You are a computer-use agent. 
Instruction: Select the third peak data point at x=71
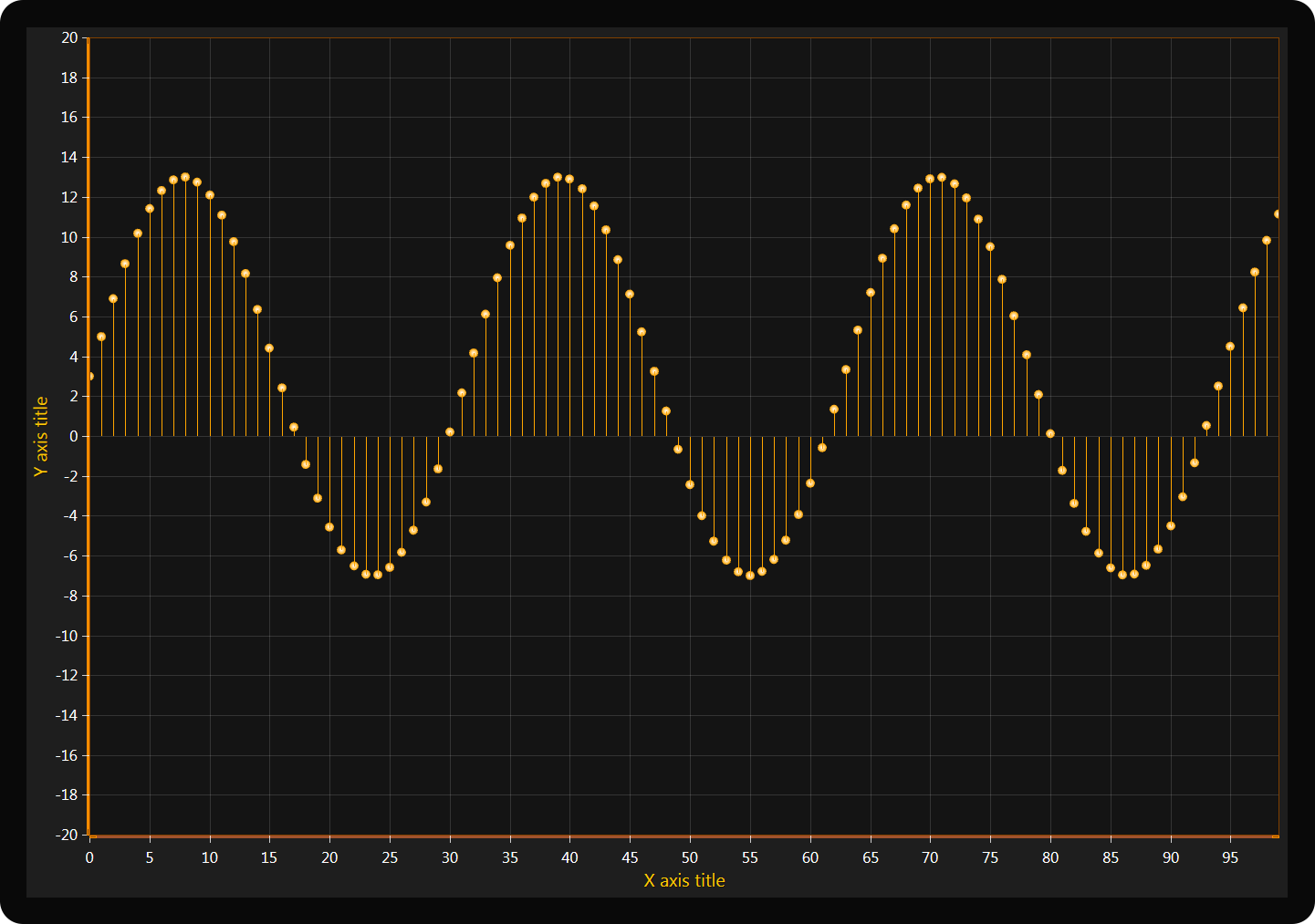click(x=942, y=177)
